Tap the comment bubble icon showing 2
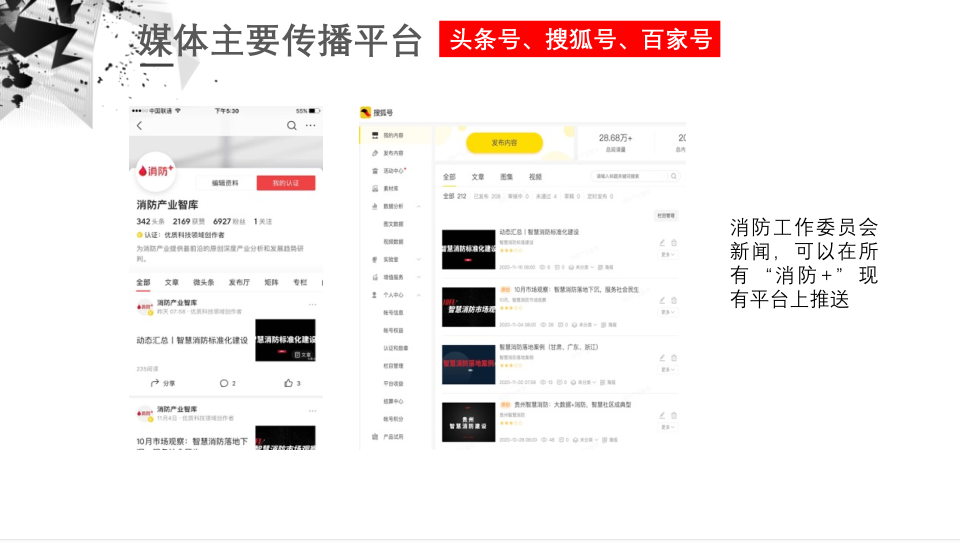Image resolution: width=960 pixels, height=542 pixels. coord(224,383)
